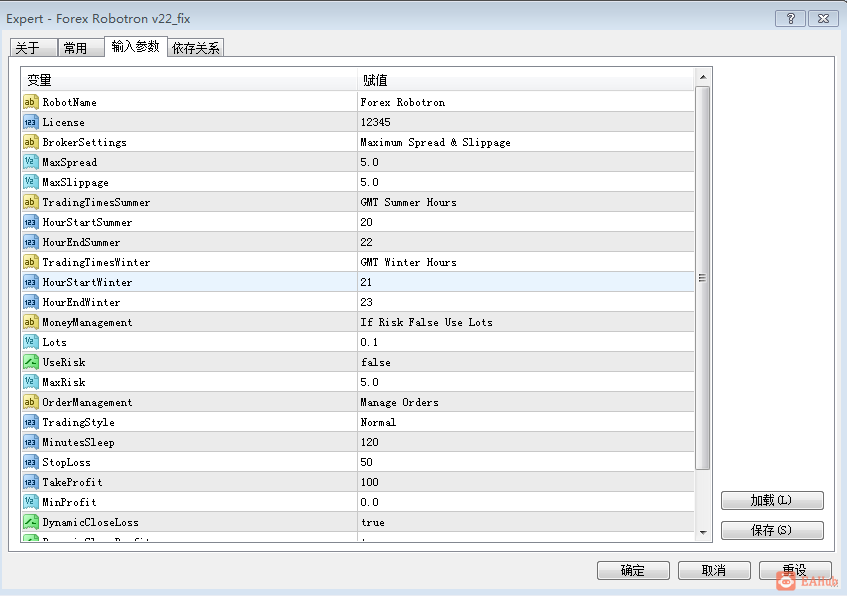Click the 取消 button
Viewport: 847px width, 596px height.
(714, 570)
